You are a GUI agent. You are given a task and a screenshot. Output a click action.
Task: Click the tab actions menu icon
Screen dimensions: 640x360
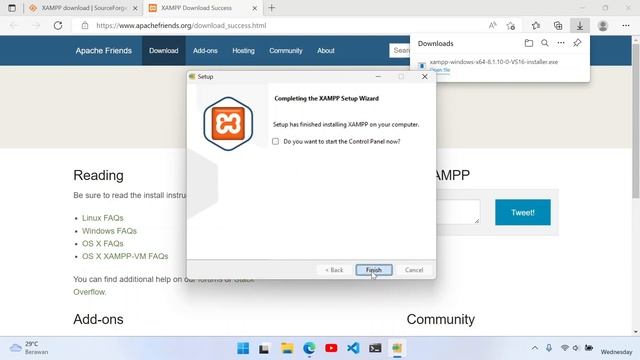(12, 8)
